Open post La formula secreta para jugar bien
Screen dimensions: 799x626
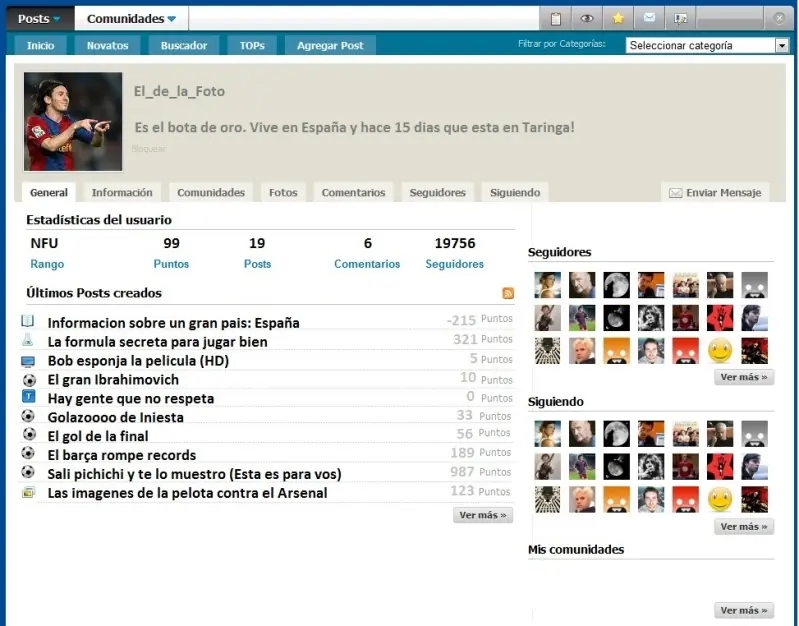click(x=157, y=342)
